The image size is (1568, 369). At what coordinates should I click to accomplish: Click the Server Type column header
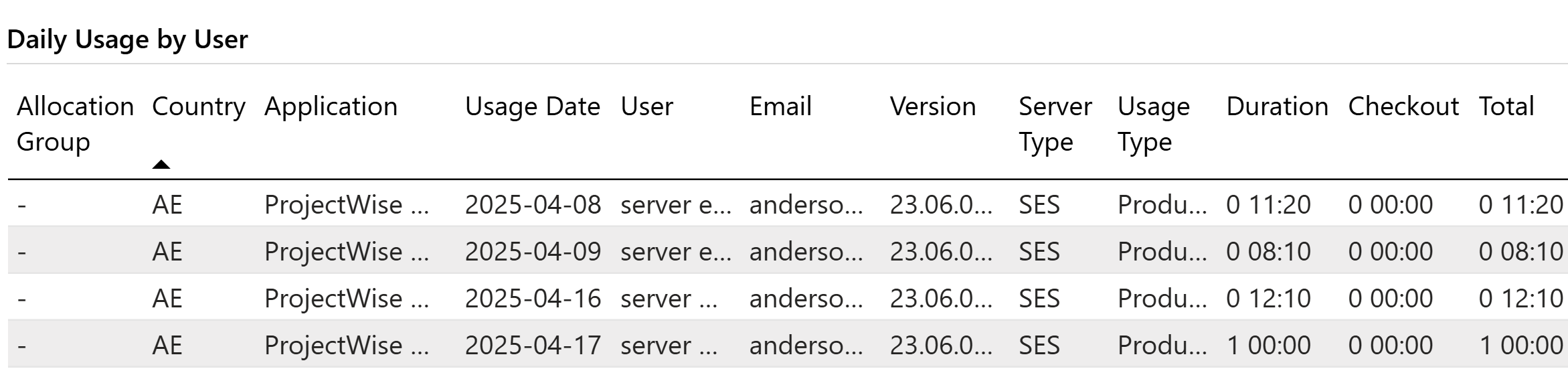click(1055, 124)
